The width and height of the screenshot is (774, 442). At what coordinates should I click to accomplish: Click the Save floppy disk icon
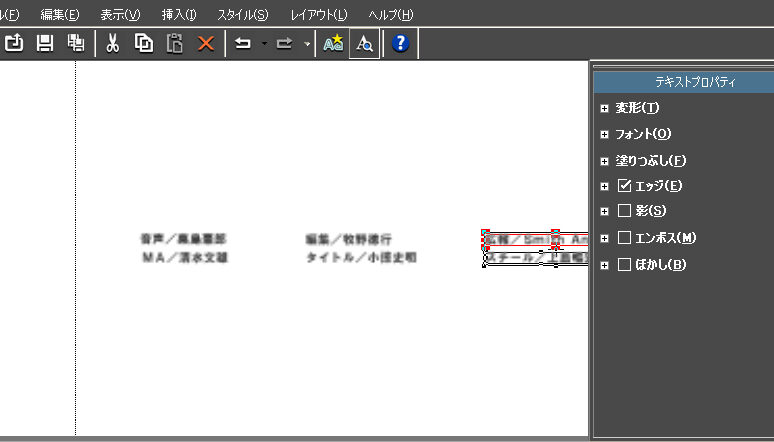45,44
